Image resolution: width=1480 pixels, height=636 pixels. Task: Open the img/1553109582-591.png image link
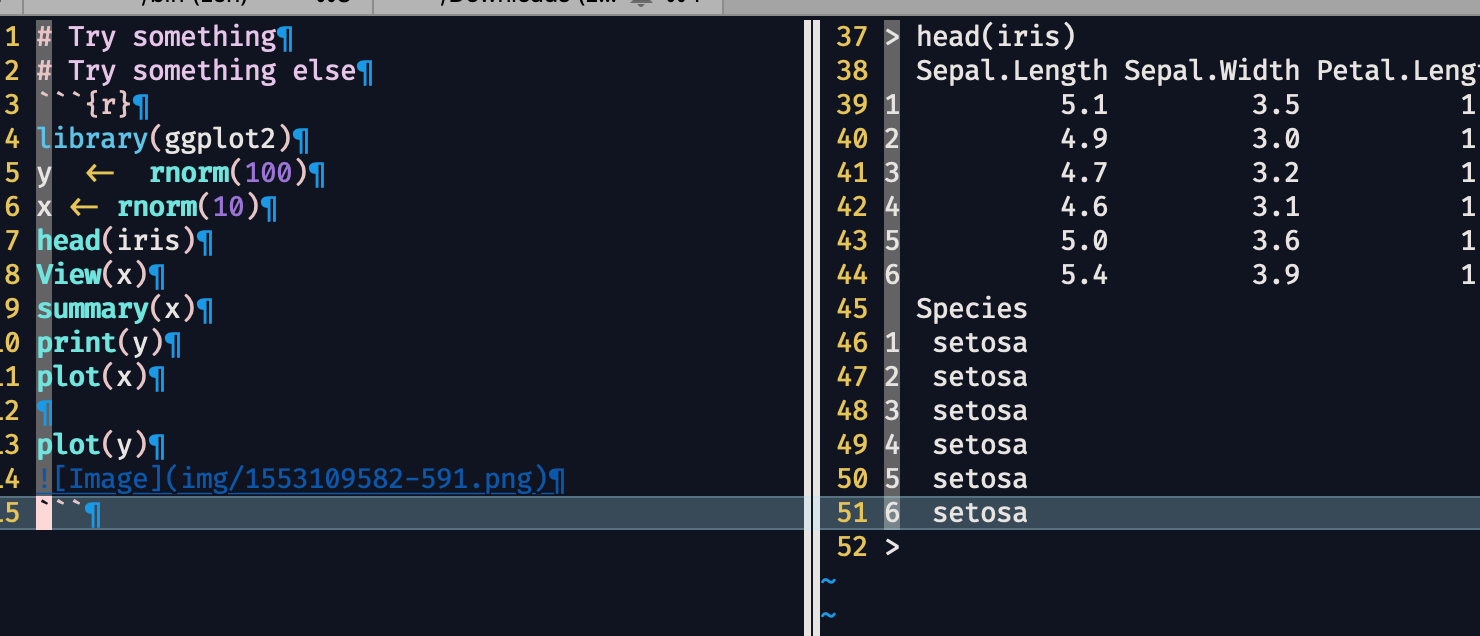click(292, 479)
